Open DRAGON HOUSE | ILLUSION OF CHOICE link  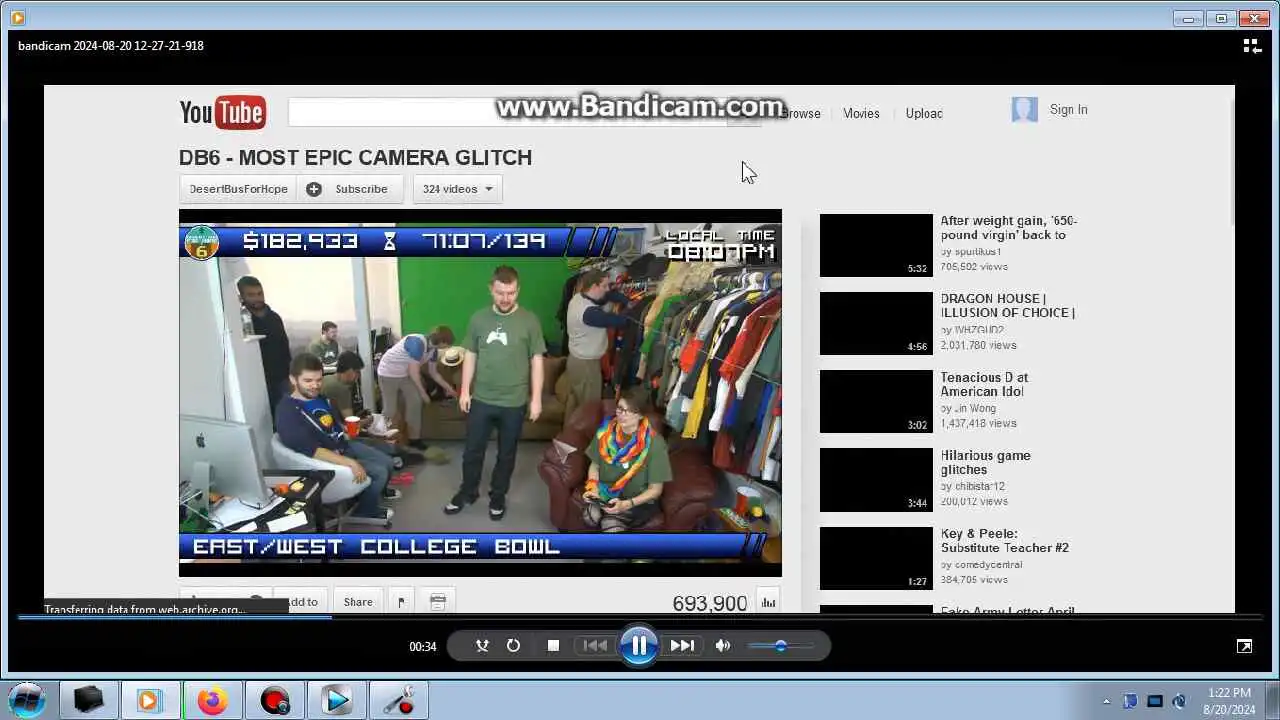coord(1008,306)
